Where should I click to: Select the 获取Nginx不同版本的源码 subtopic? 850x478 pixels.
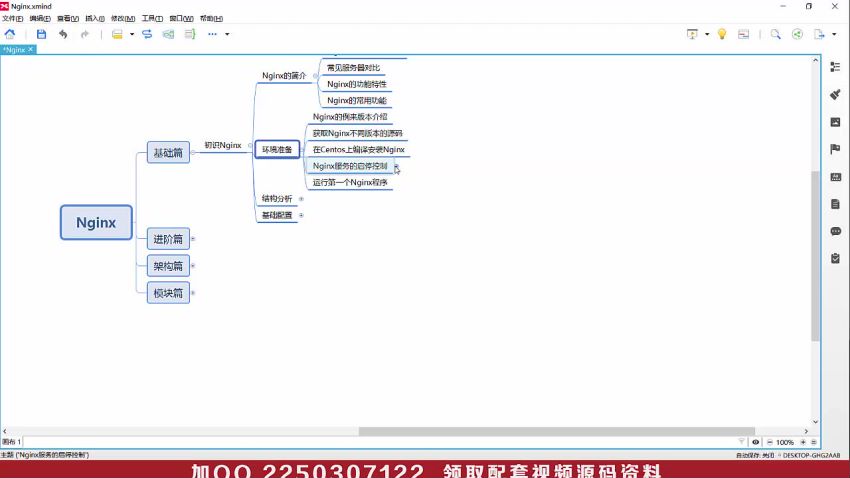pos(357,133)
